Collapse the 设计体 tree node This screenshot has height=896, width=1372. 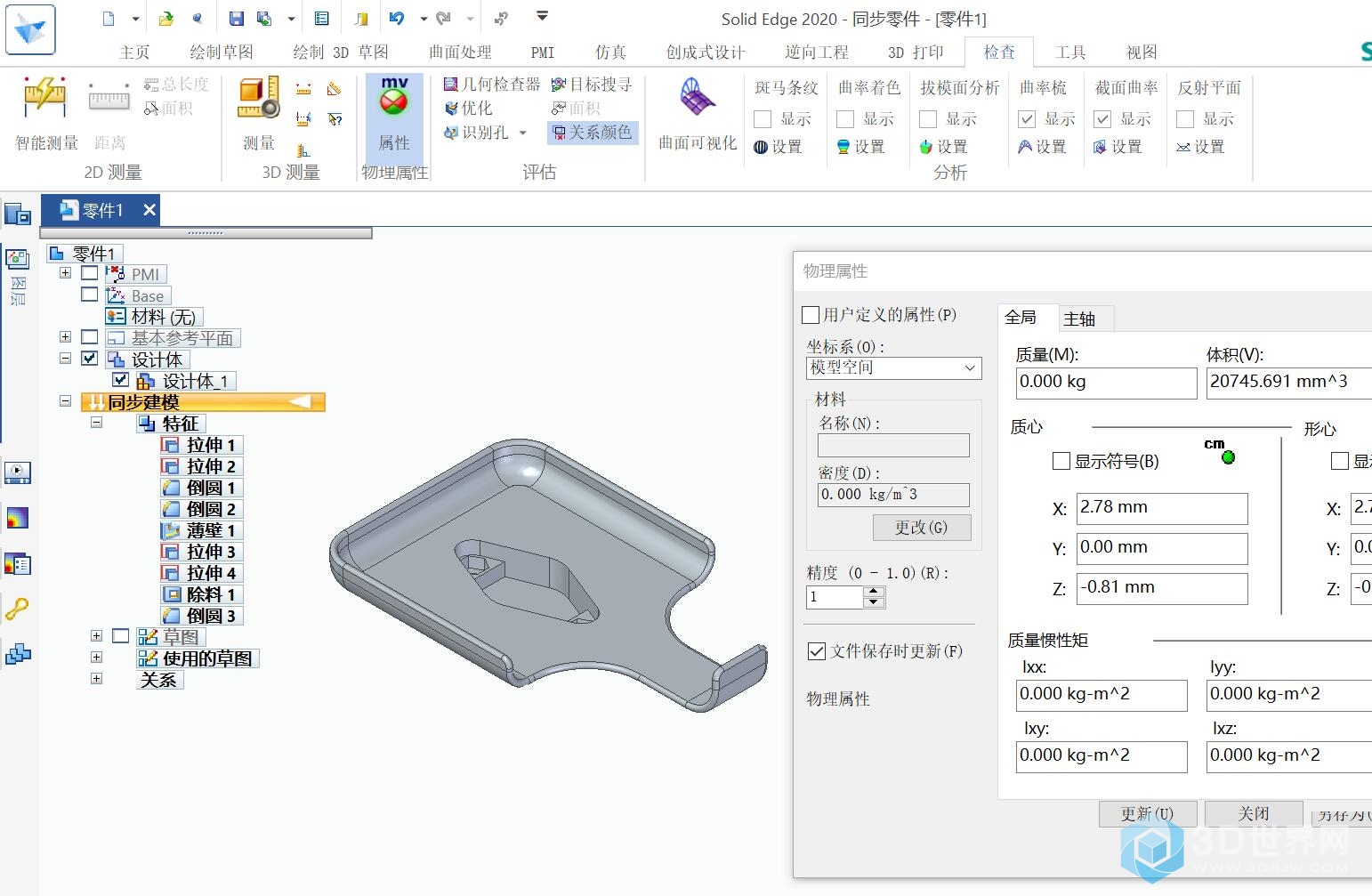coord(65,359)
